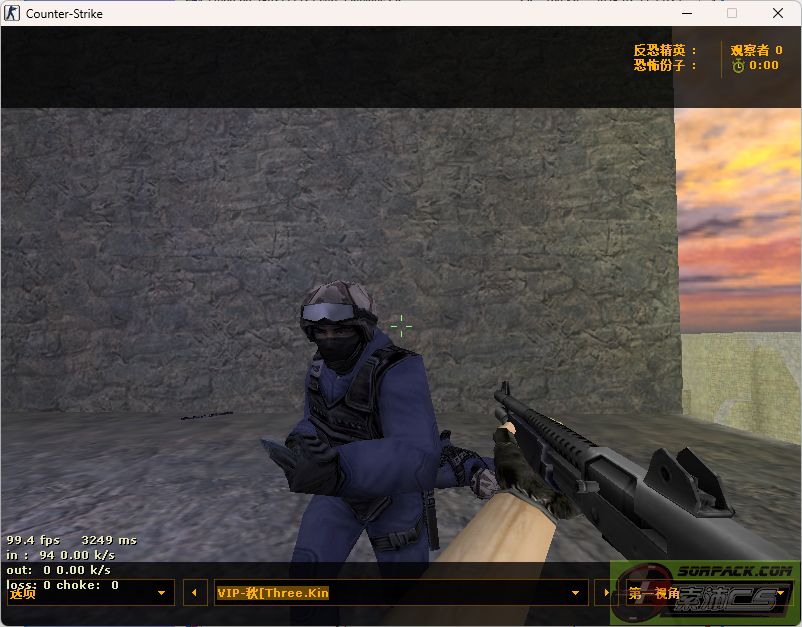Click the 0:00 round timer value
The width and height of the screenshot is (802, 627).
tap(764, 65)
